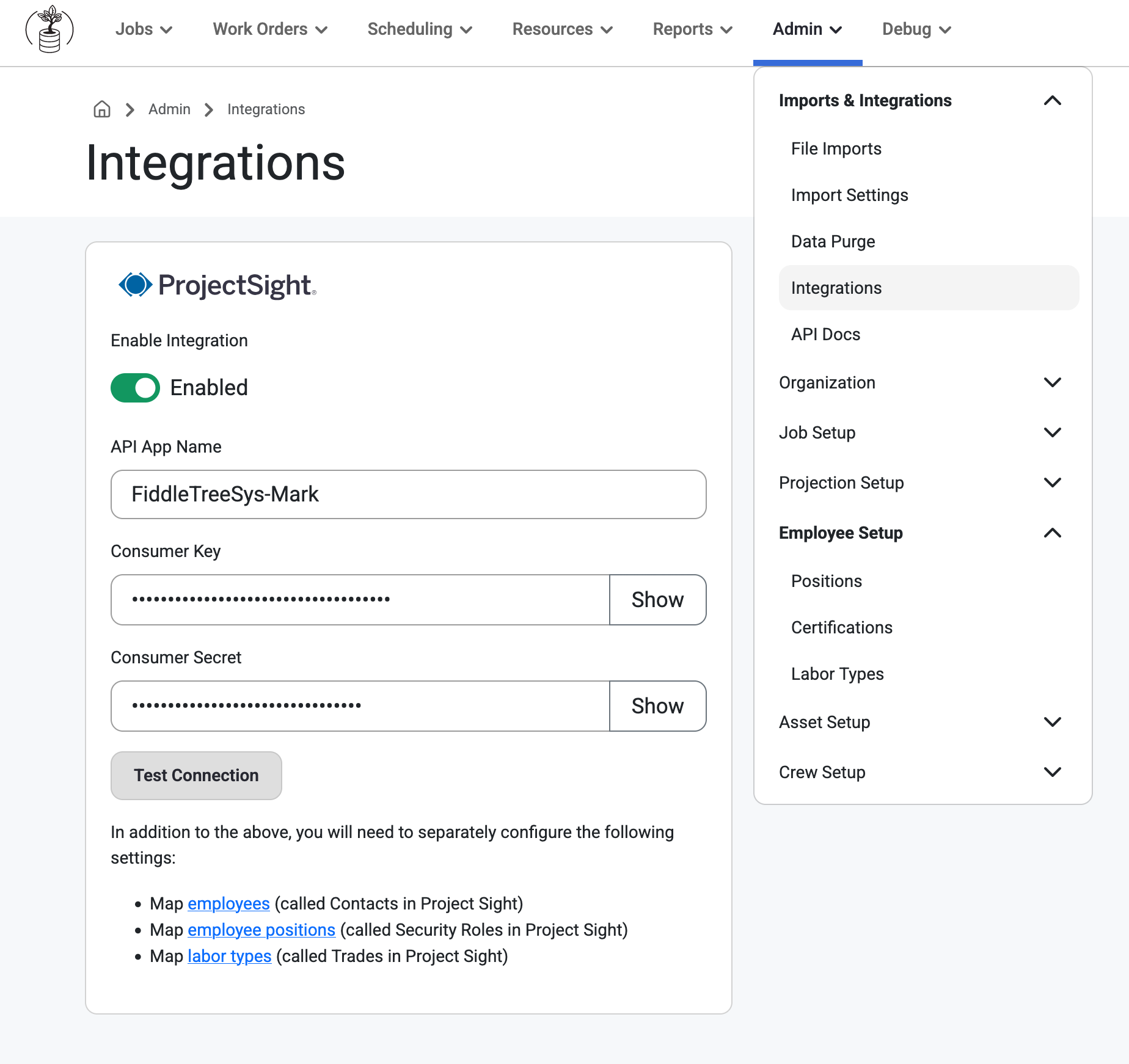Open Data Purge menu item
This screenshot has height=1064, width=1129.
(929, 241)
